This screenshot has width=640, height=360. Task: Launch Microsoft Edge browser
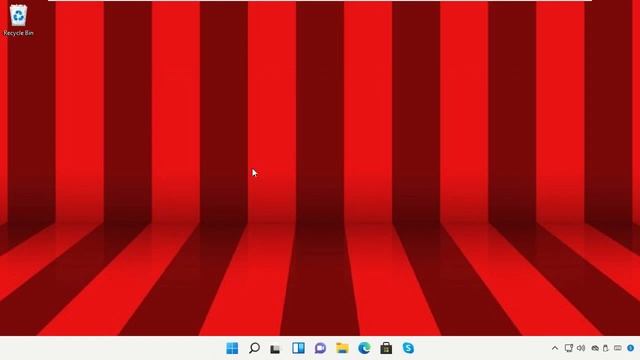tap(364, 348)
